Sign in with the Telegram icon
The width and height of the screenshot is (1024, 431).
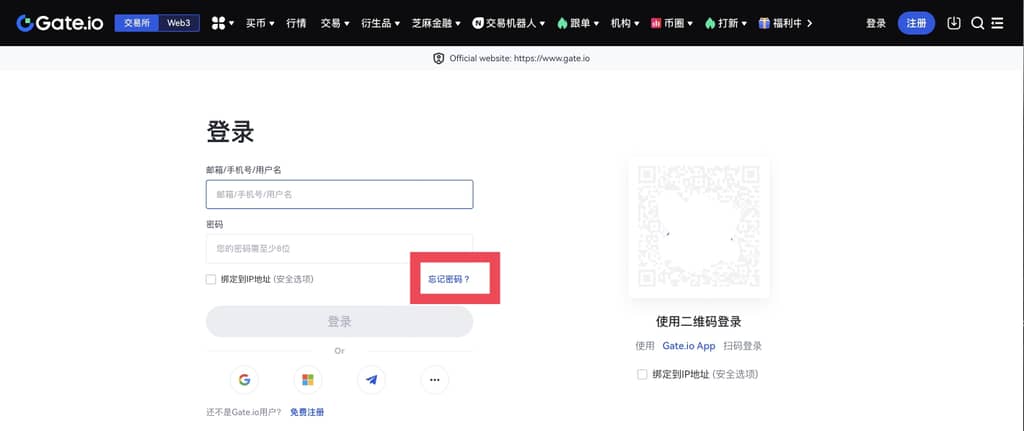pyautogui.click(x=371, y=379)
